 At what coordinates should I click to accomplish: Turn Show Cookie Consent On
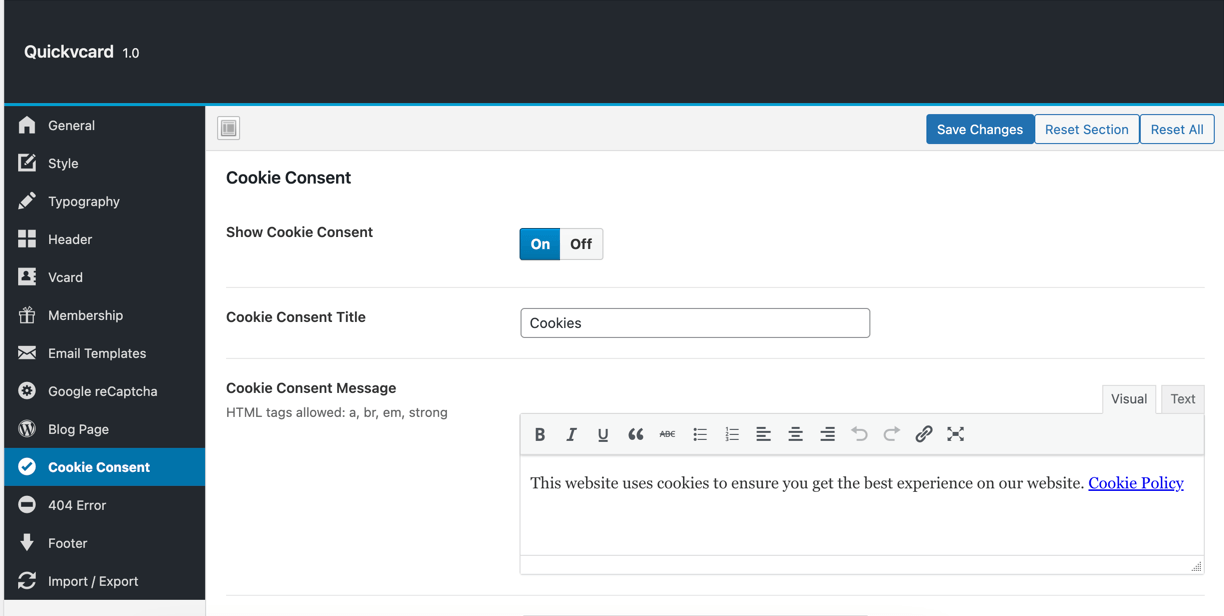tap(540, 244)
